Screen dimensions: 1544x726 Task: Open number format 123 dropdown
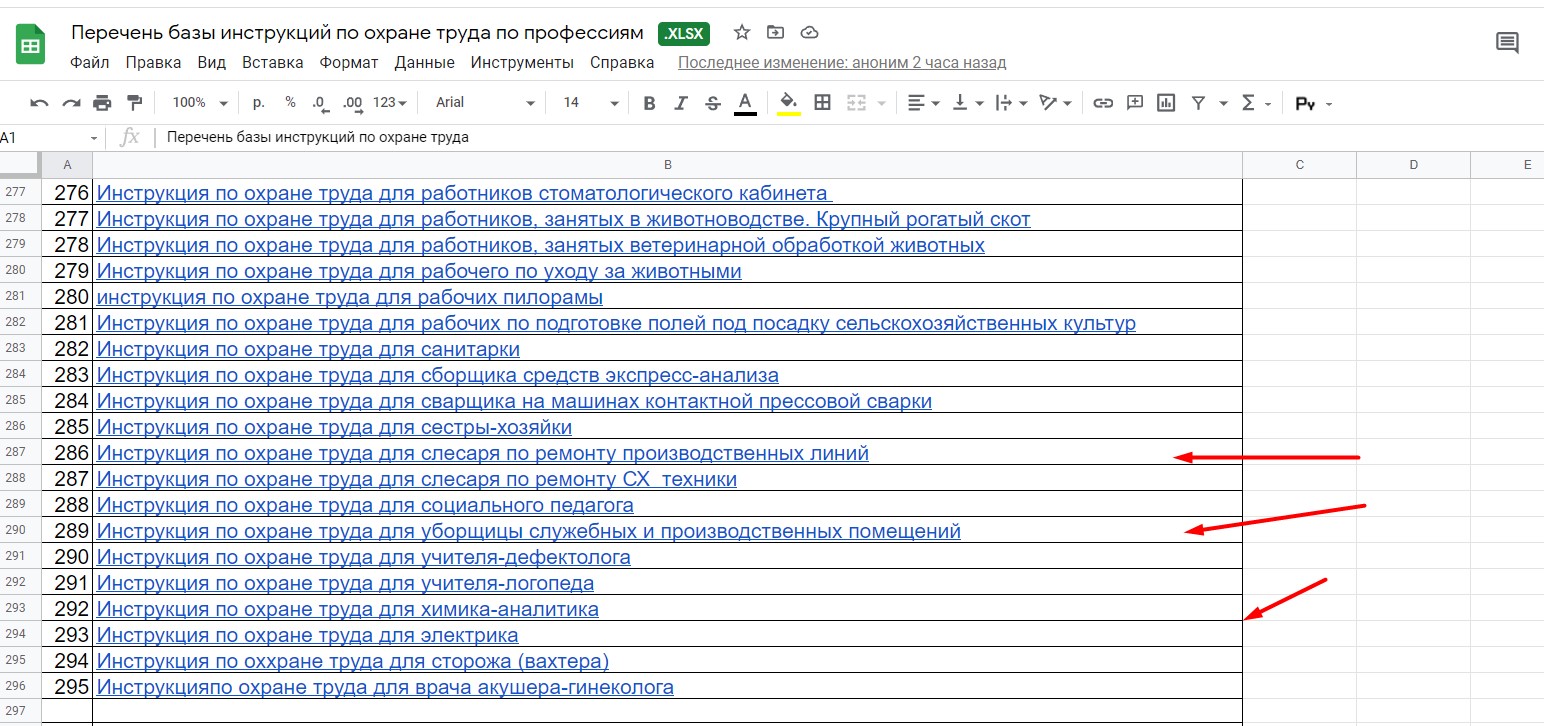click(389, 103)
